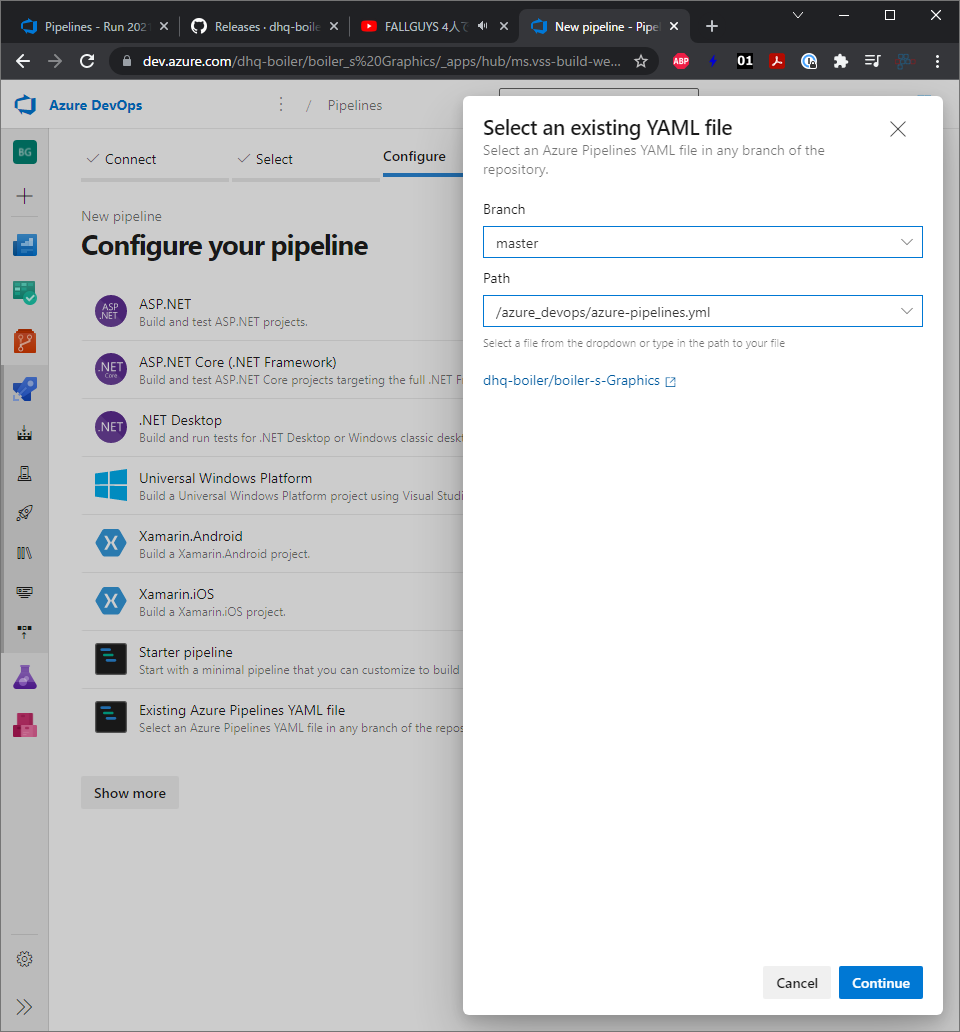
Task: Open the tab search chevron in Chrome
Action: [x=797, y=15]
